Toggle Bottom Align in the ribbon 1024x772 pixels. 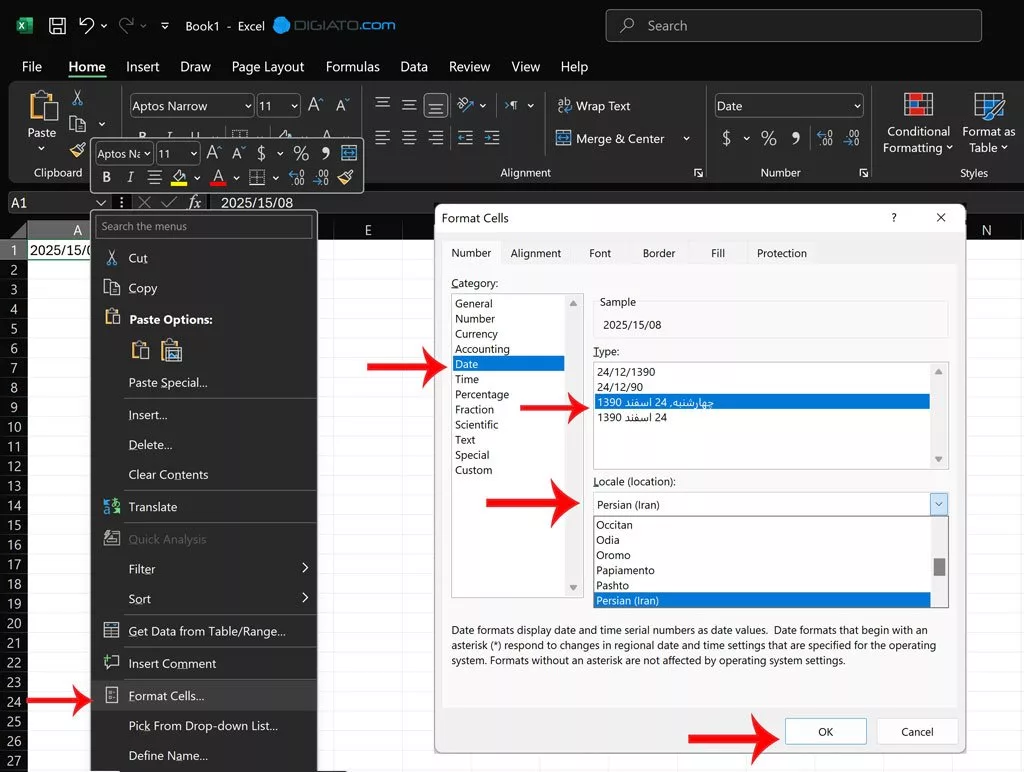coord(436,106)
